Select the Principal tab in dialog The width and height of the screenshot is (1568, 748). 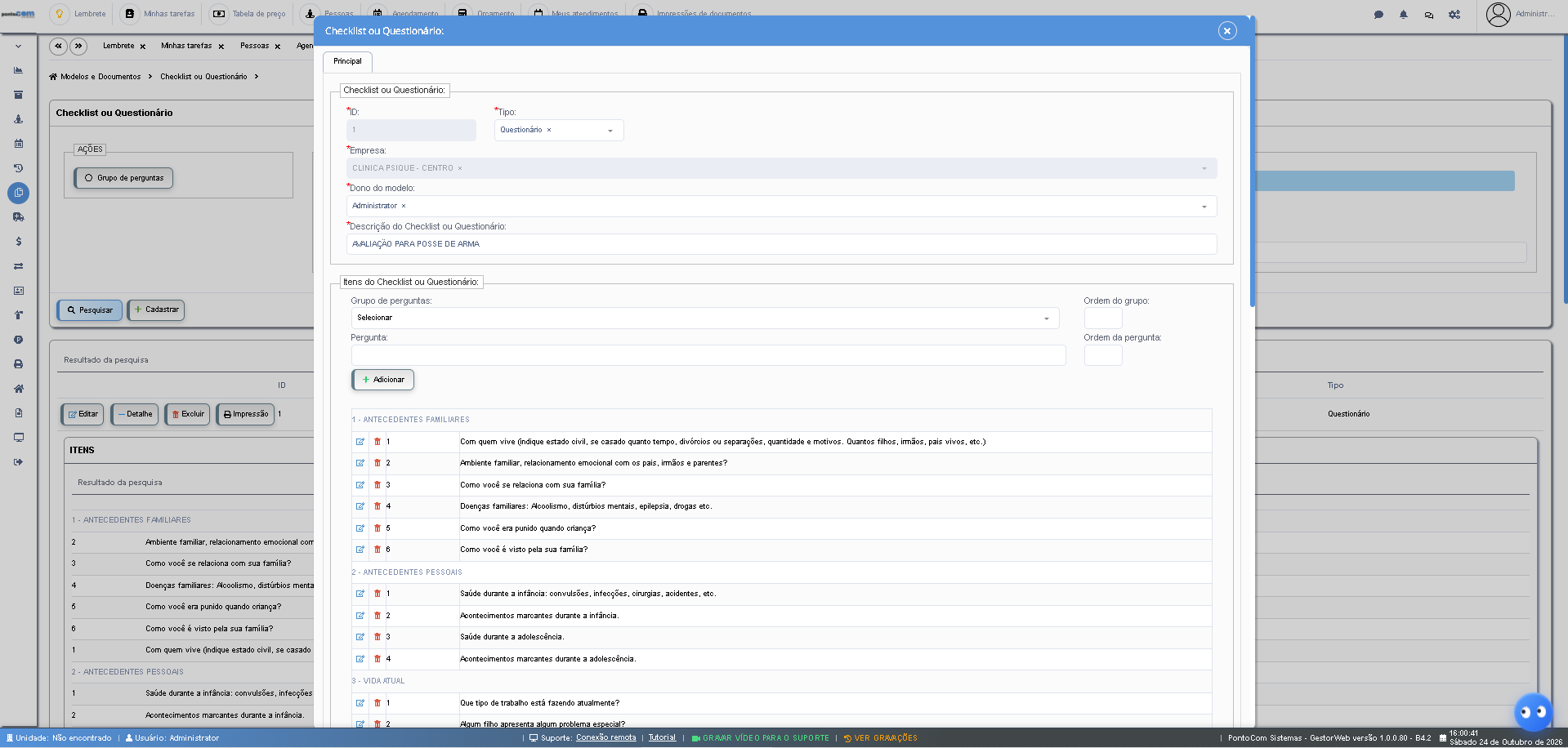pos(347,61)
